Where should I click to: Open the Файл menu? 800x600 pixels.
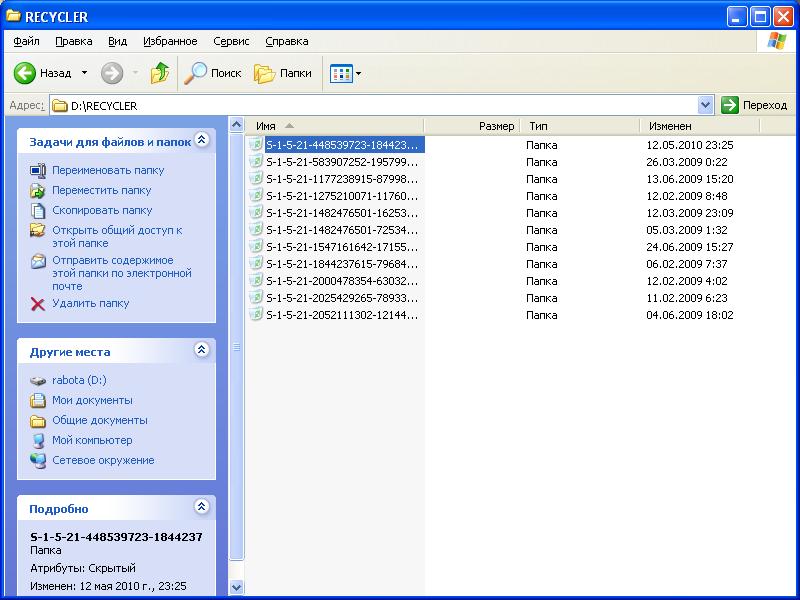(27, 42)
